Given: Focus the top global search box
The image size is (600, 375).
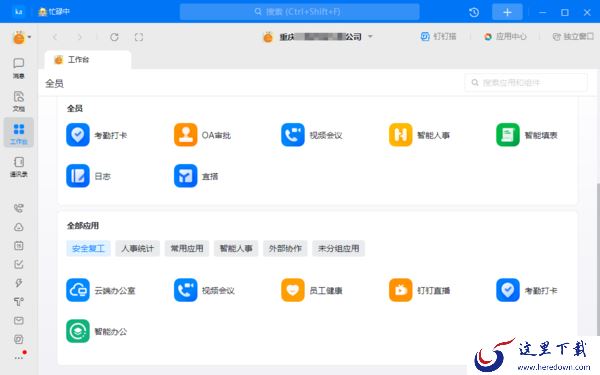Looking at the screenshot, I should pos(300,12).
